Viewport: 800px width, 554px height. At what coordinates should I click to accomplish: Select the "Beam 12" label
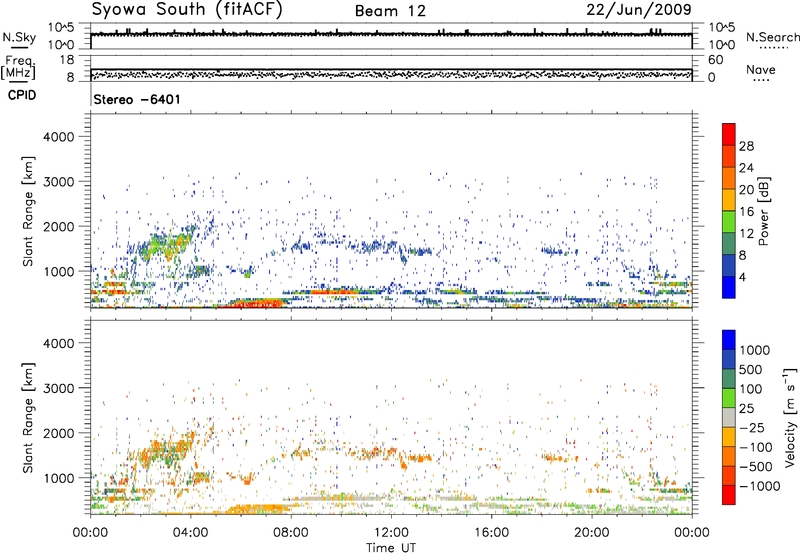pos(390,11)
